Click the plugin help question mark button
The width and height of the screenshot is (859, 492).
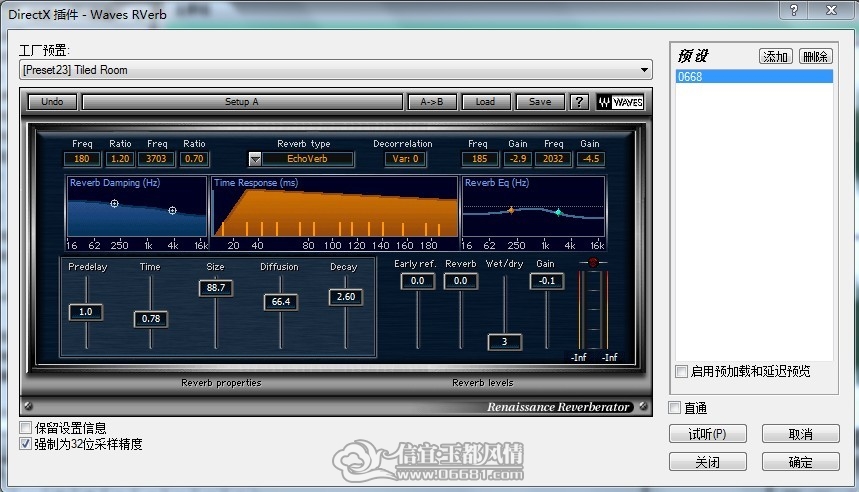pyautogui.click(x=579, y=102)
